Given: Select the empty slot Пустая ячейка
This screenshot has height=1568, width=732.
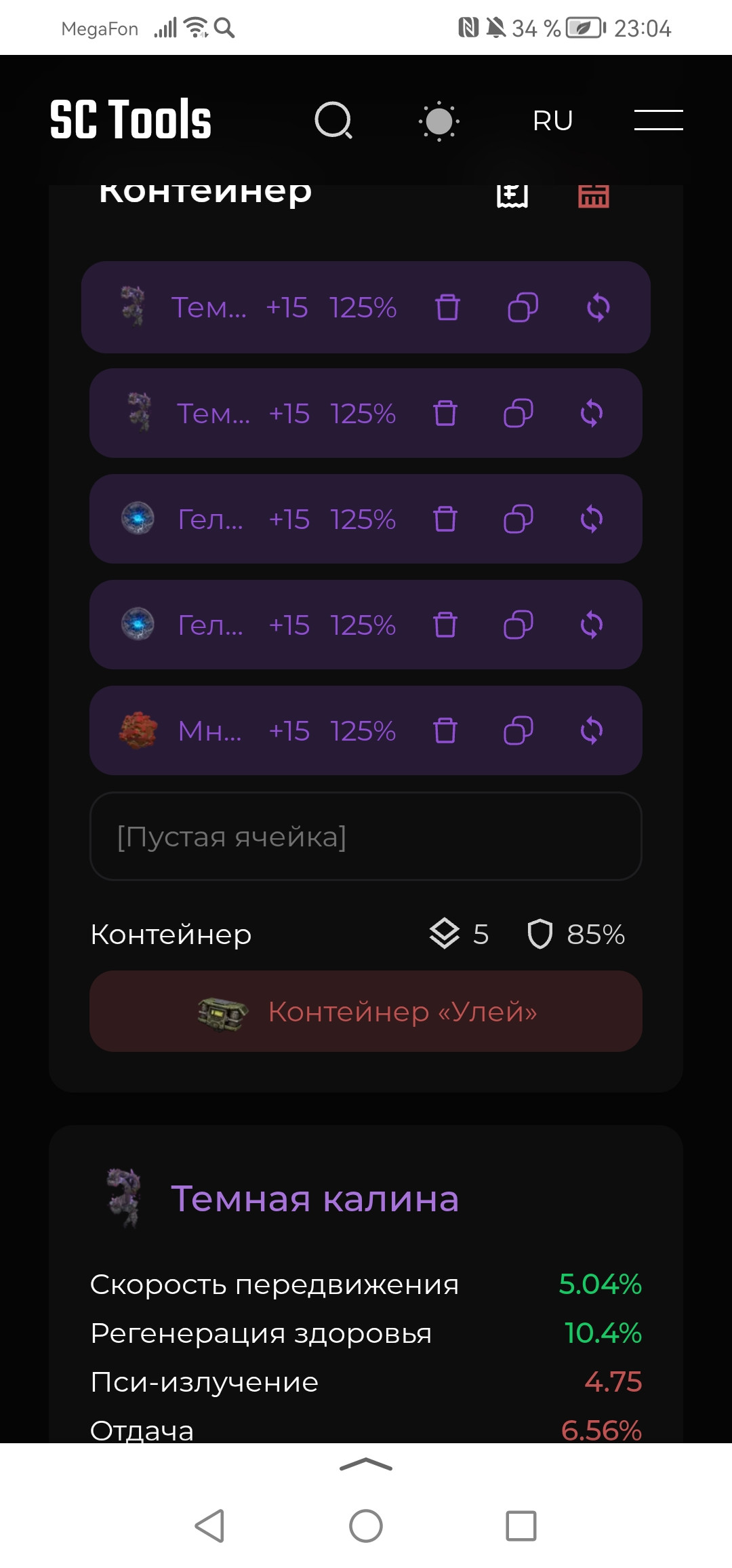Looking at the screenshot, I should point(366,836).
